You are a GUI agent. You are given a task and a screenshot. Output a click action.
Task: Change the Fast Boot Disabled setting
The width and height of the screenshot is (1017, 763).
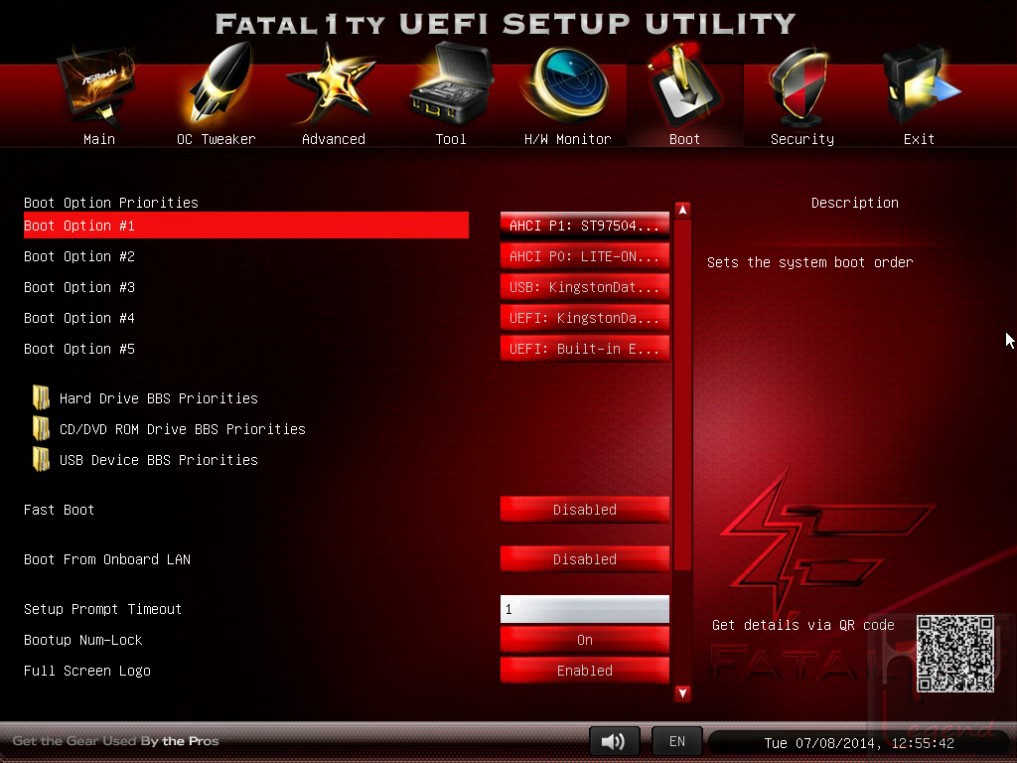[584, 509]
